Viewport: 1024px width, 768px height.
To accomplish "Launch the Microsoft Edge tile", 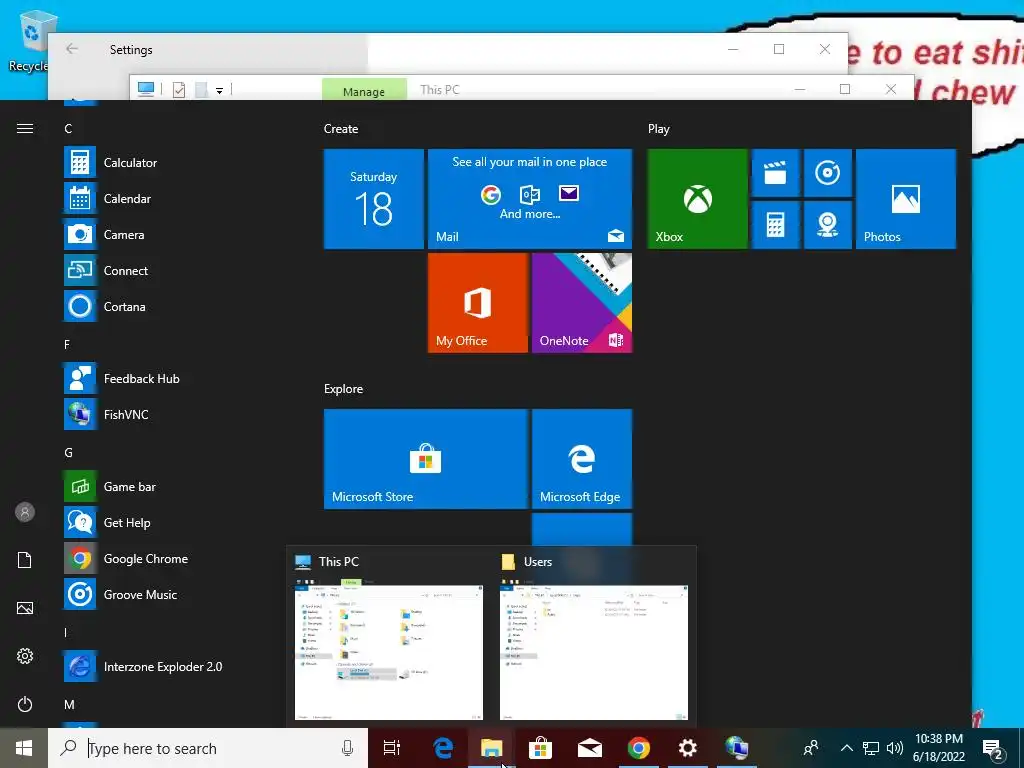I will (582, 458).
